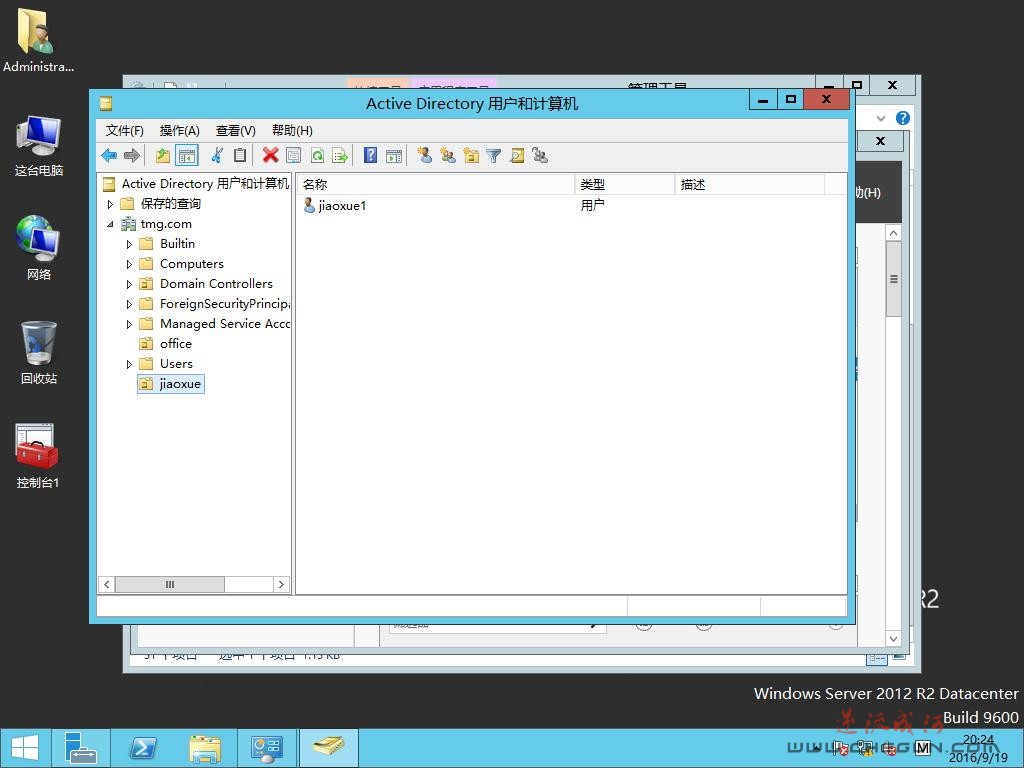
Task: Open the Administrator desktop folder icon
Action: click(38, 40)
